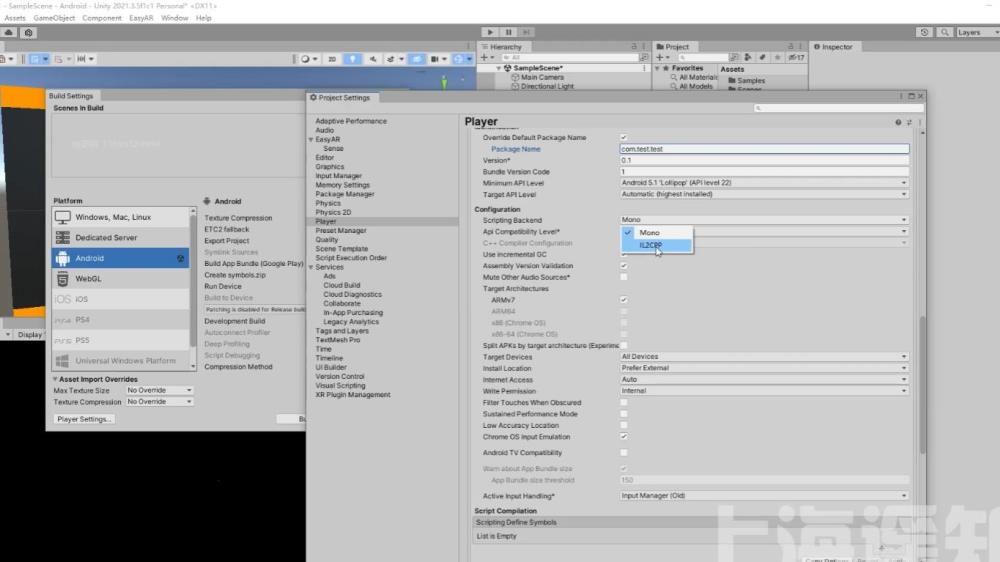This screenshot has height=562, width=1000.
Task: Enable Filter Touches When Obscured
Action: 624,403
